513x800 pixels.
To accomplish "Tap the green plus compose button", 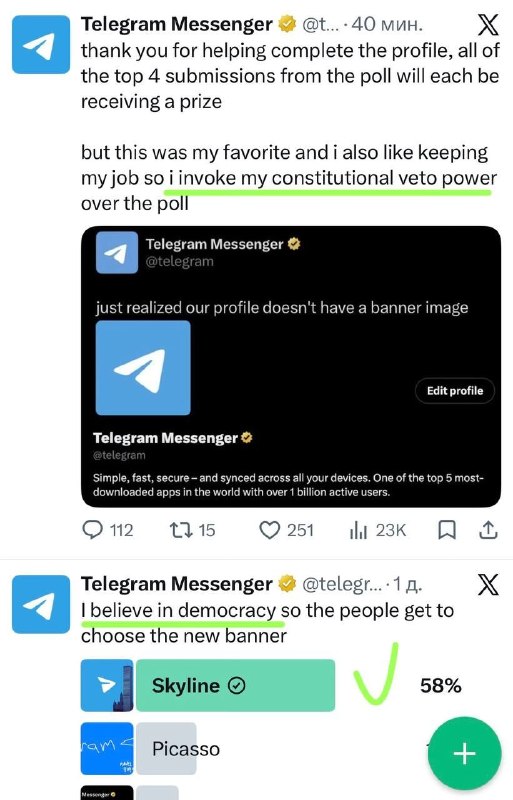I will 465,753.
